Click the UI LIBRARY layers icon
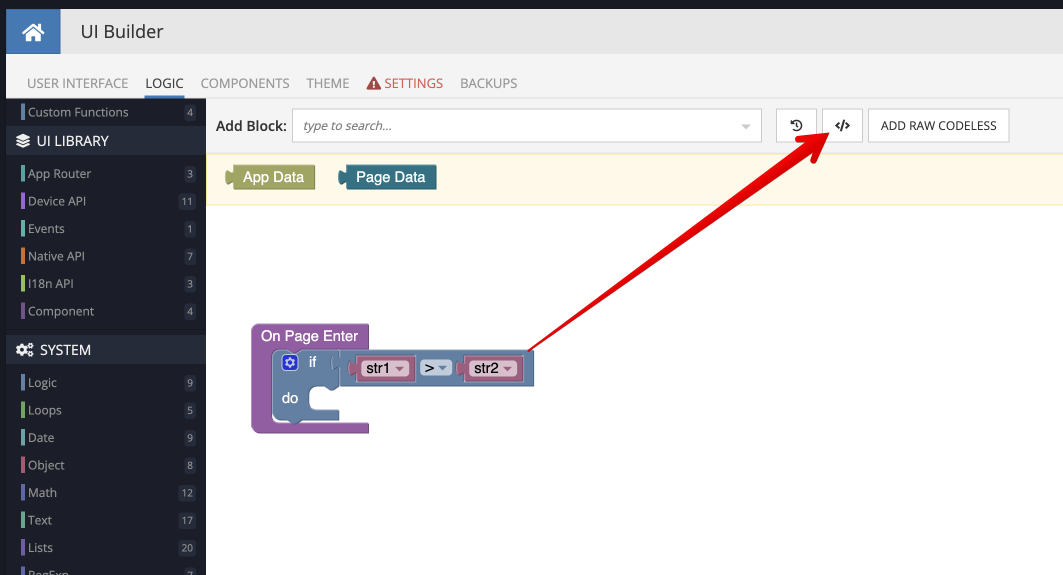This screenshot has height=575, width=1063. pos(24,141)
